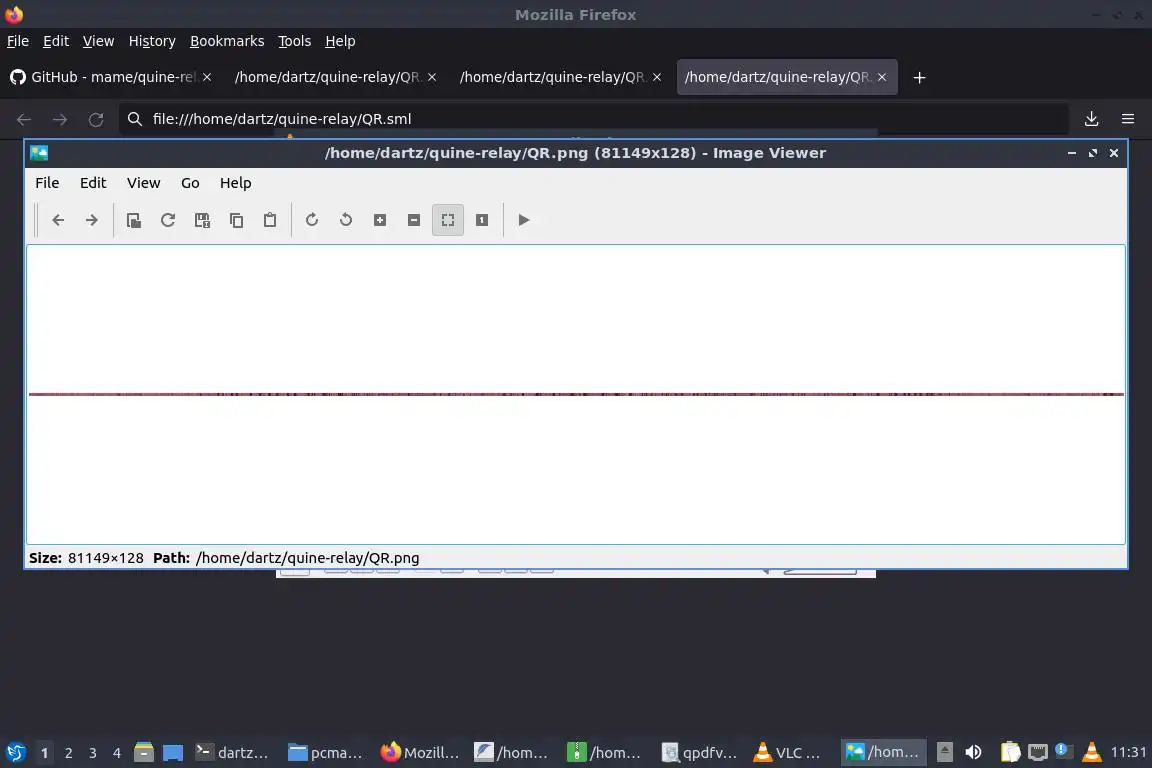Rotate the image counterclockwise

tap(346, 220)
